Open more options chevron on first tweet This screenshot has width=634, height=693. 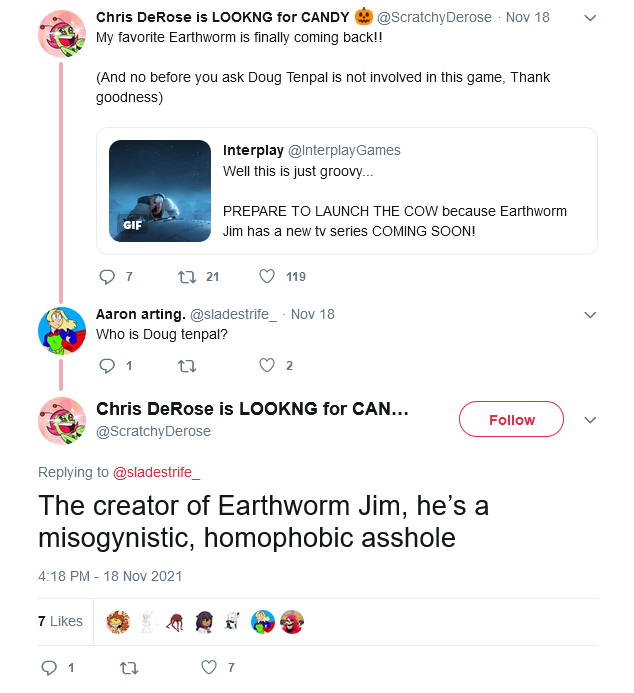(x=590, y=18)
